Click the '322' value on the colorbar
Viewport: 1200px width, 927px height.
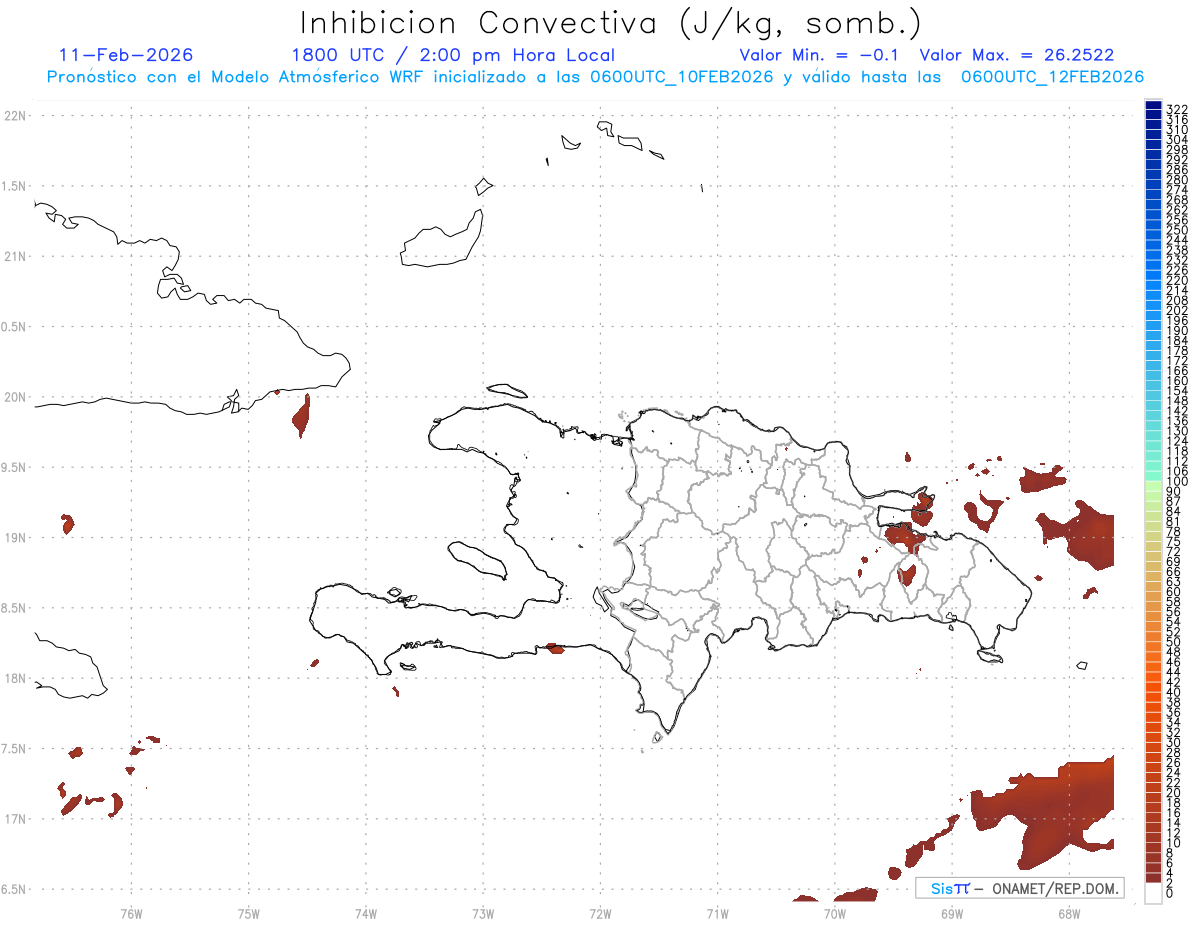click(x=1176, y=109)
